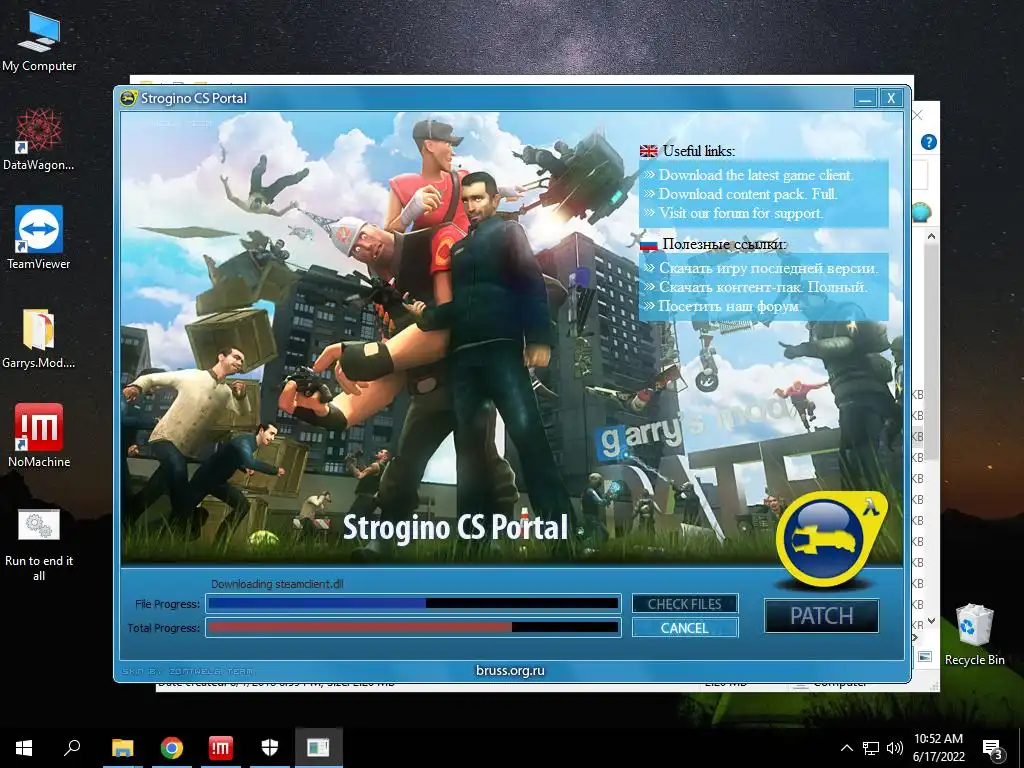The width and height of the screenshot is (1024, 768).
Task: Click the clock showing 10:52 AM
Action: pos(938,739)
